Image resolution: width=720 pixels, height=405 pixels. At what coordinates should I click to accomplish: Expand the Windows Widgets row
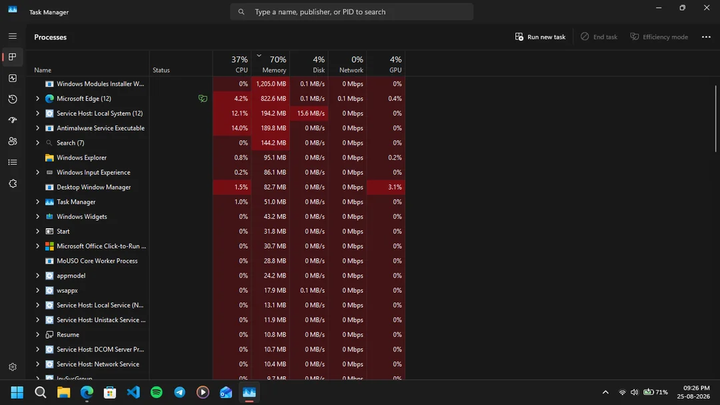pos(38,216)
